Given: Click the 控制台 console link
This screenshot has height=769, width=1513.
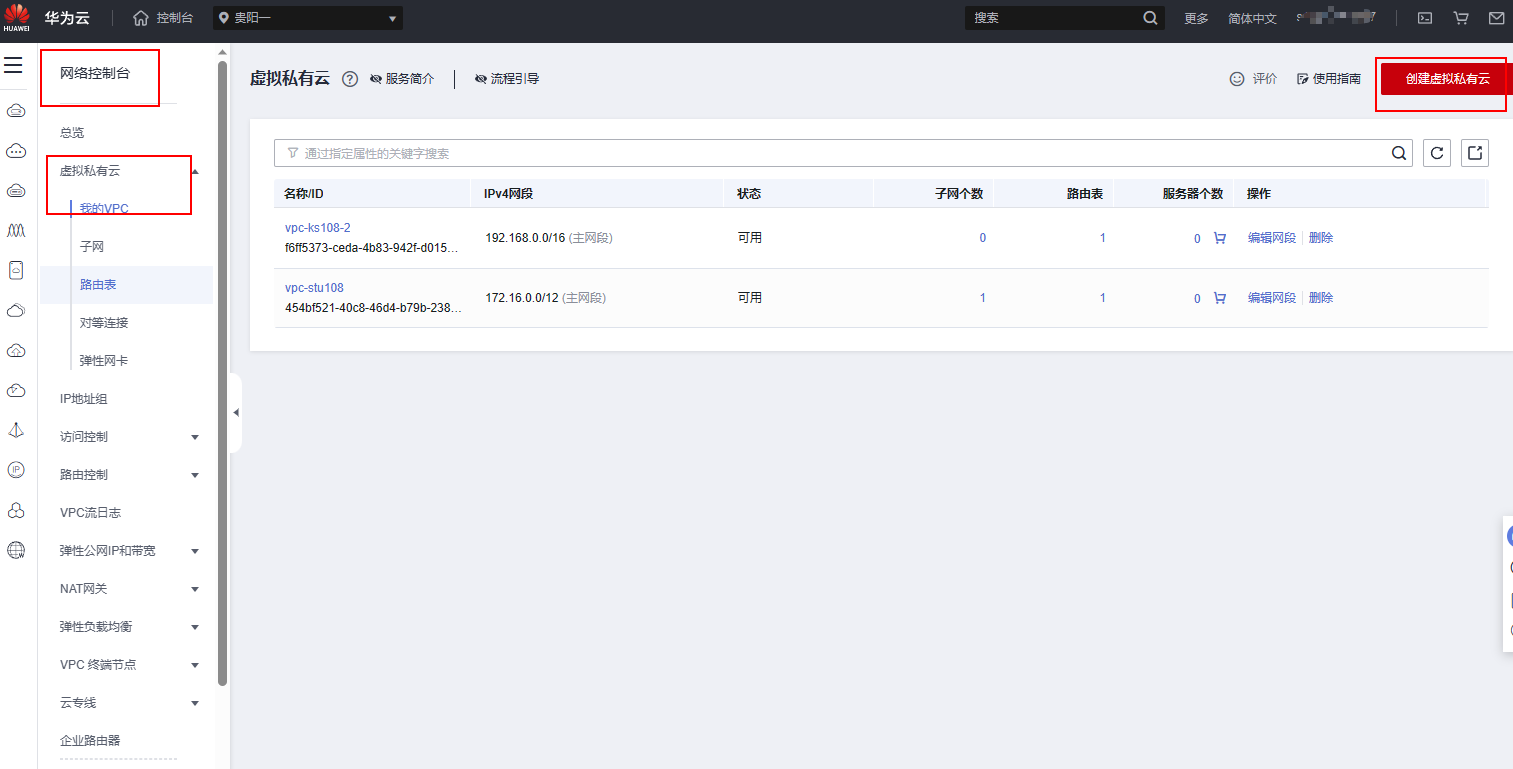Looking at the screenshot, I should [175, 18].
